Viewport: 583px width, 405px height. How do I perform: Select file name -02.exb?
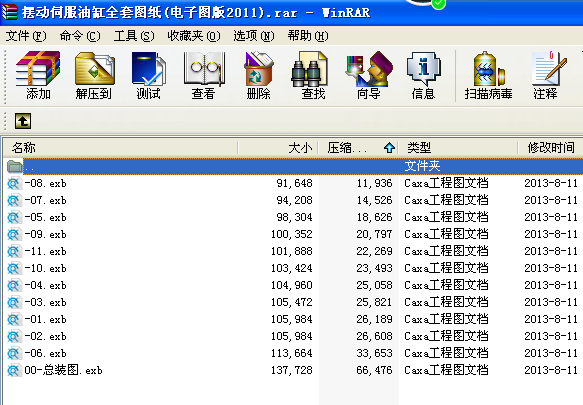pos(45,336)
